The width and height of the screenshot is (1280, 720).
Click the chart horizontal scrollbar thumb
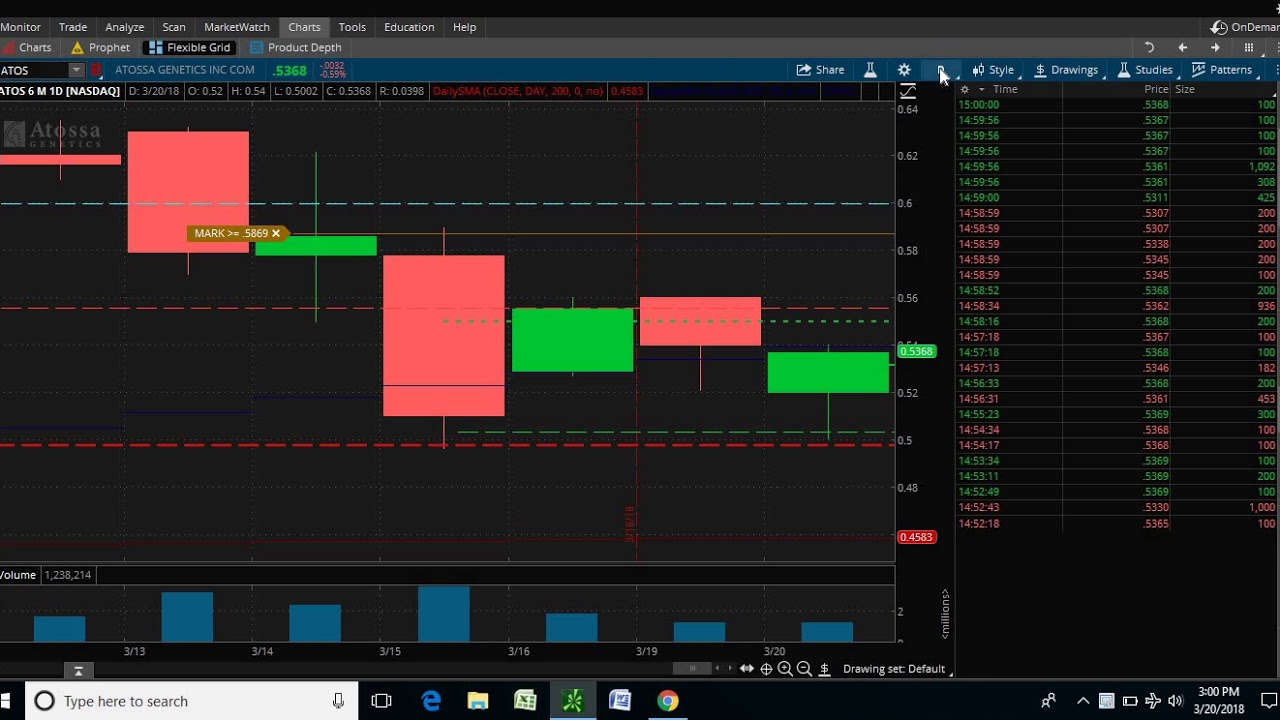[691, 668]
